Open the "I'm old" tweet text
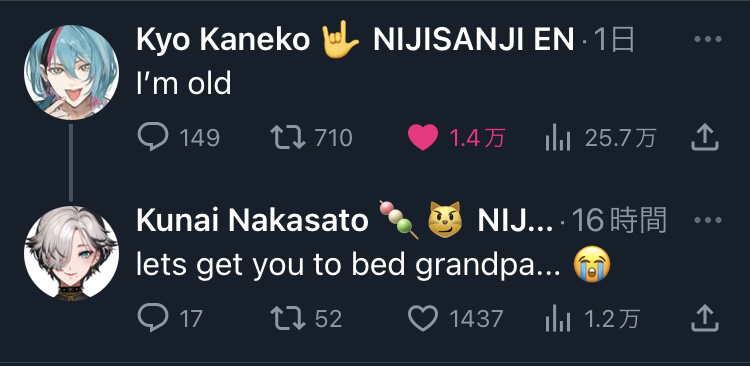Viewport: 750px width, 366px height. point(184,84)
